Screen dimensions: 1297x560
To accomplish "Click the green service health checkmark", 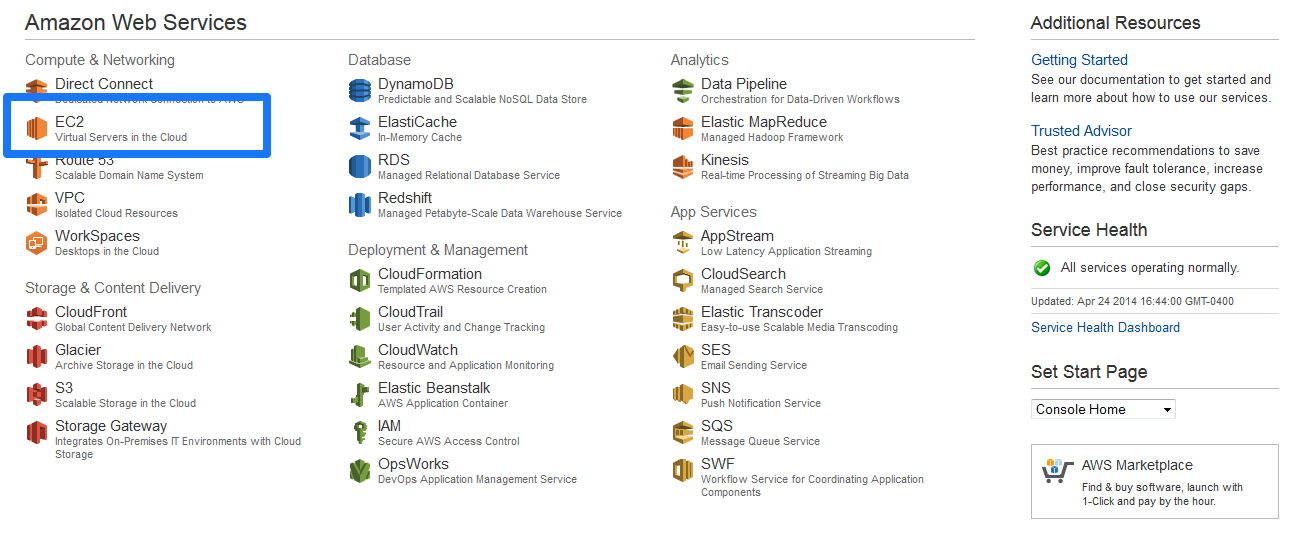I will tap(1042, 268).
